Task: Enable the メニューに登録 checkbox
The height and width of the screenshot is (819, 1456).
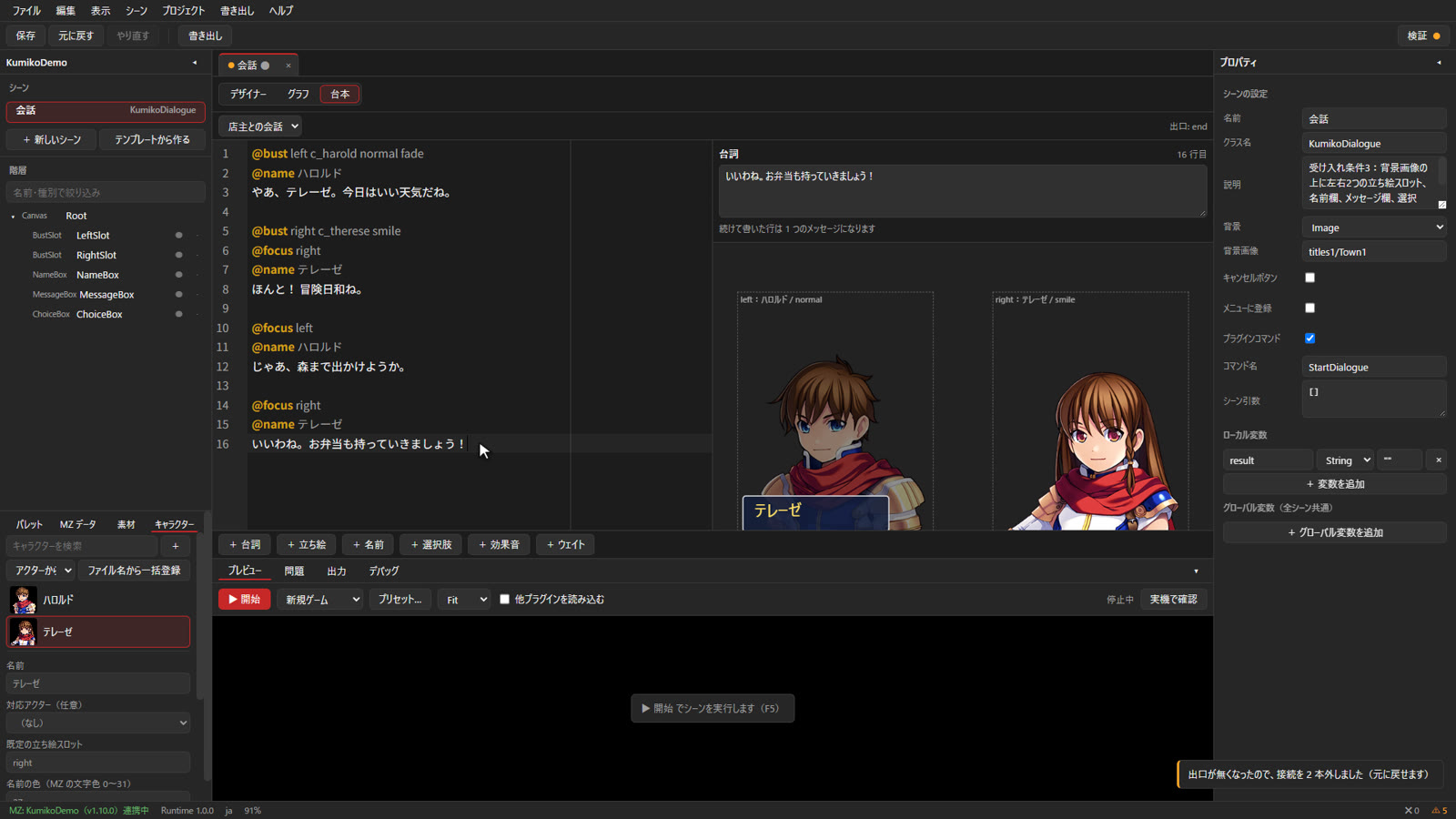Action: pyautogui.click(x=1309, y=308)
